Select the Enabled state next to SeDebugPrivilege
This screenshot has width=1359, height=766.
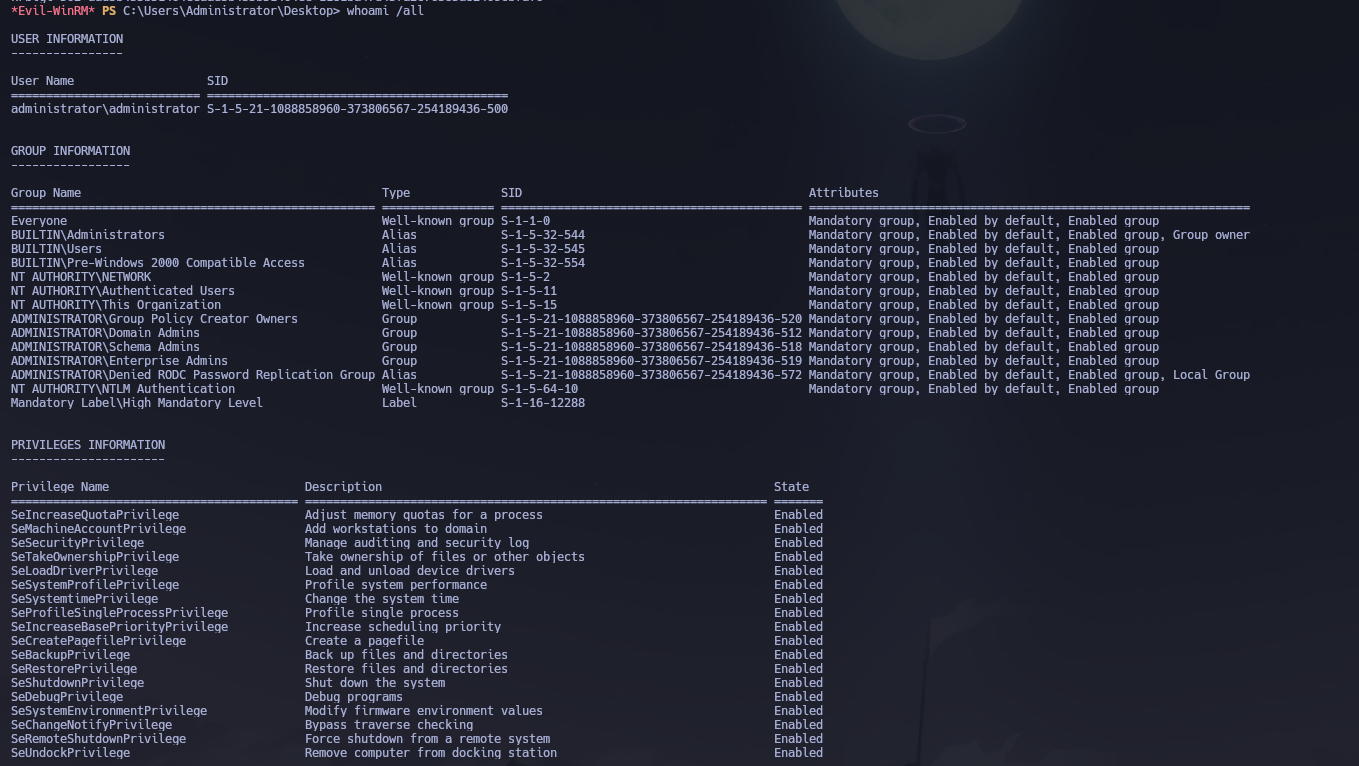tap(797, 696)
